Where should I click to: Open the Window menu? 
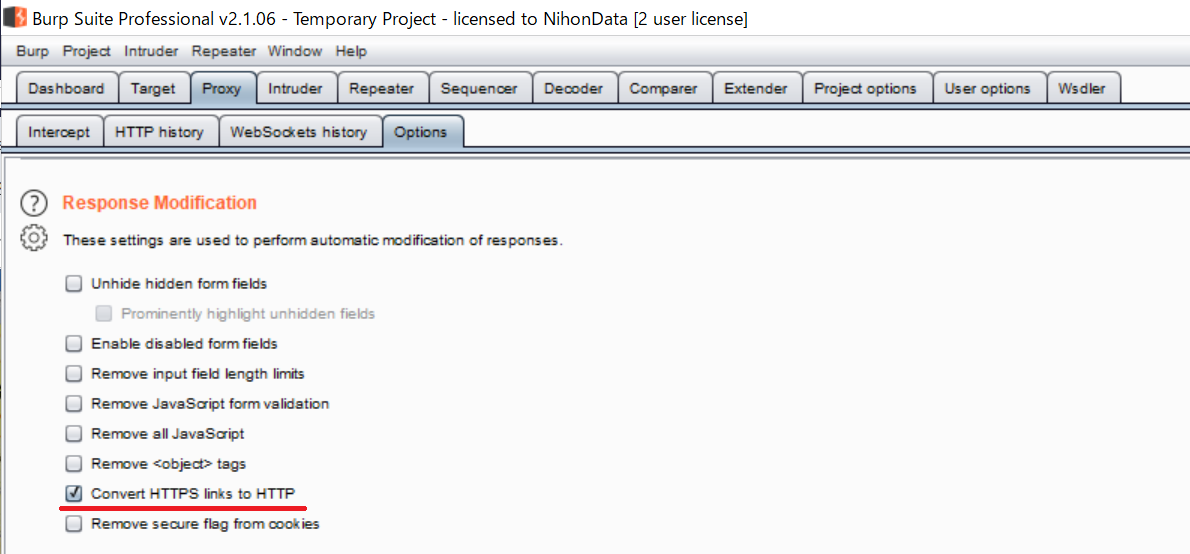295,52
